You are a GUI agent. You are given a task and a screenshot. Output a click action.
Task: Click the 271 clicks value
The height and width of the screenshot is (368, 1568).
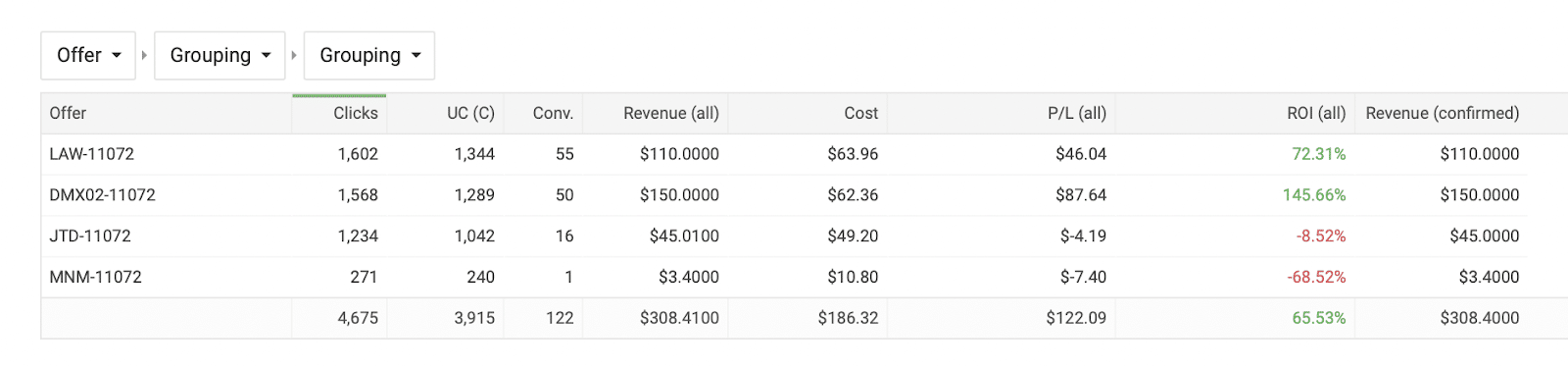(364, 278)
